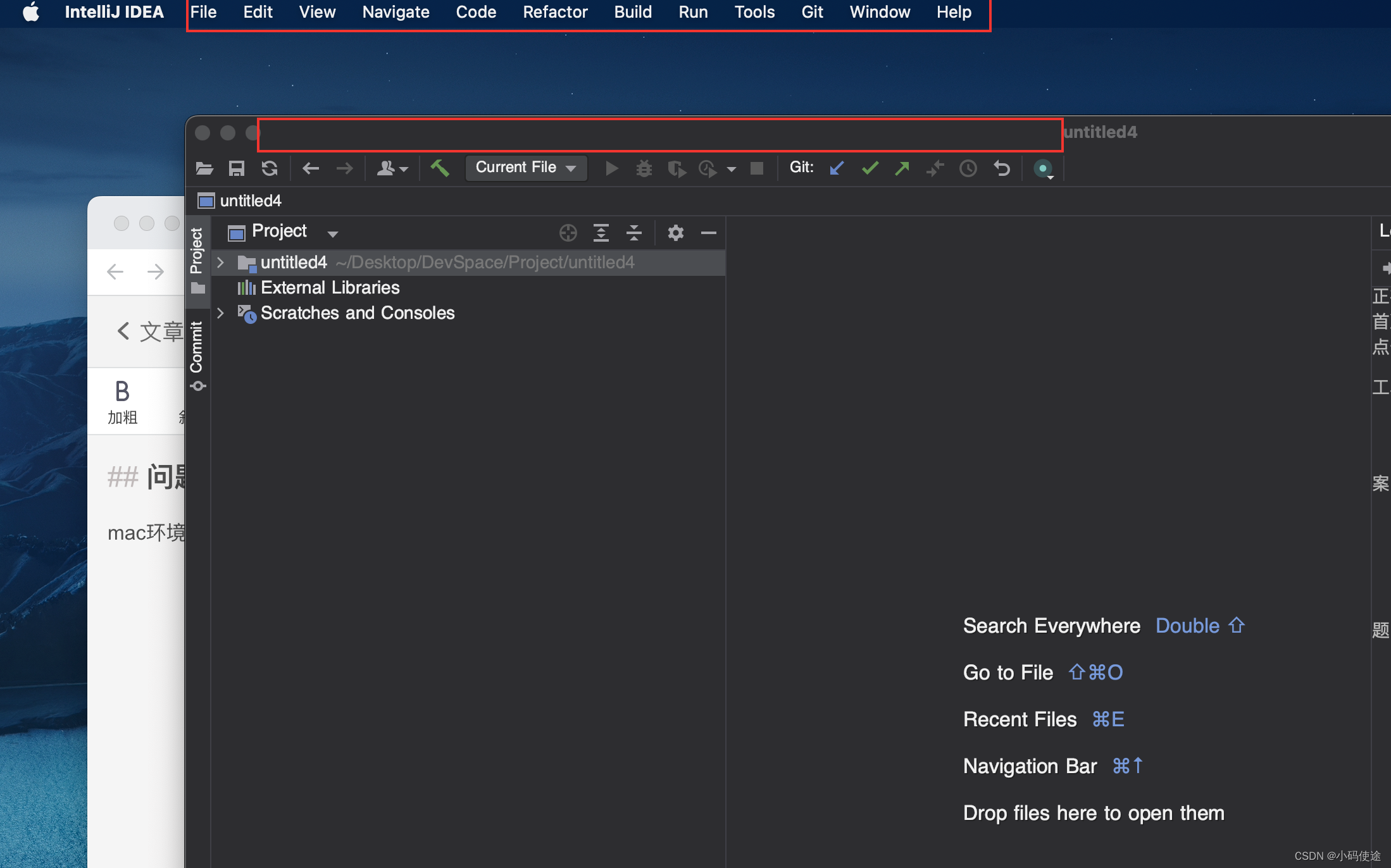Click the Git Update Project blue arrow
Screen dimensions: 1391x868
(x=837, y=168)
